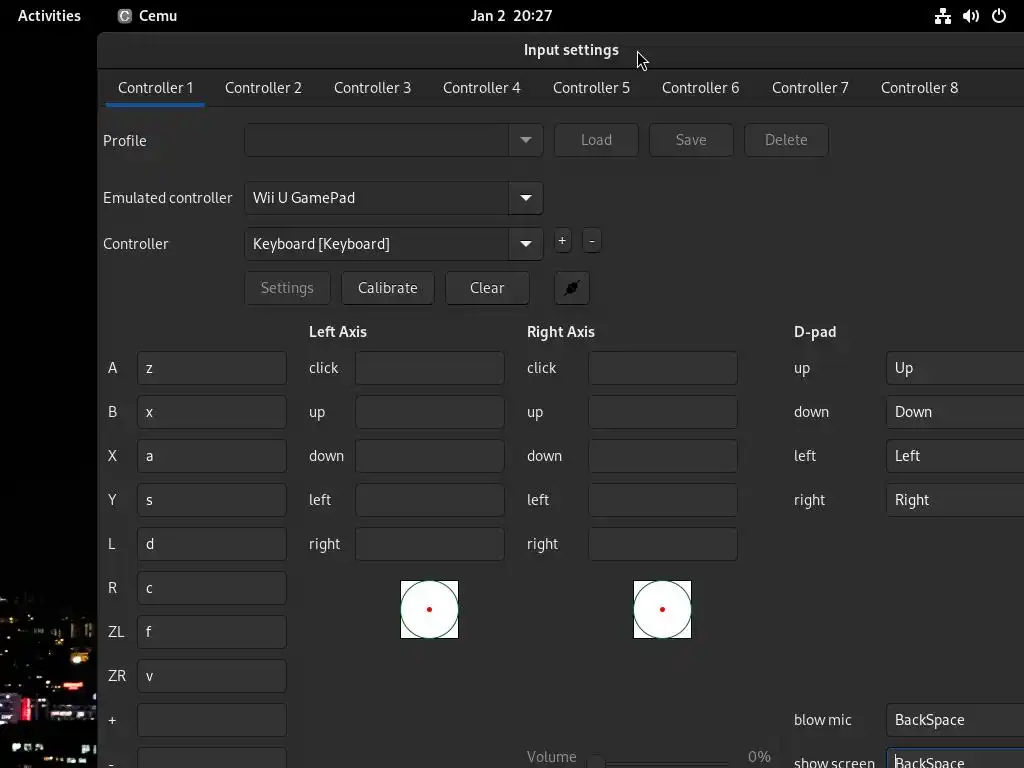Click the Profile name combo field

coord(377,140)
